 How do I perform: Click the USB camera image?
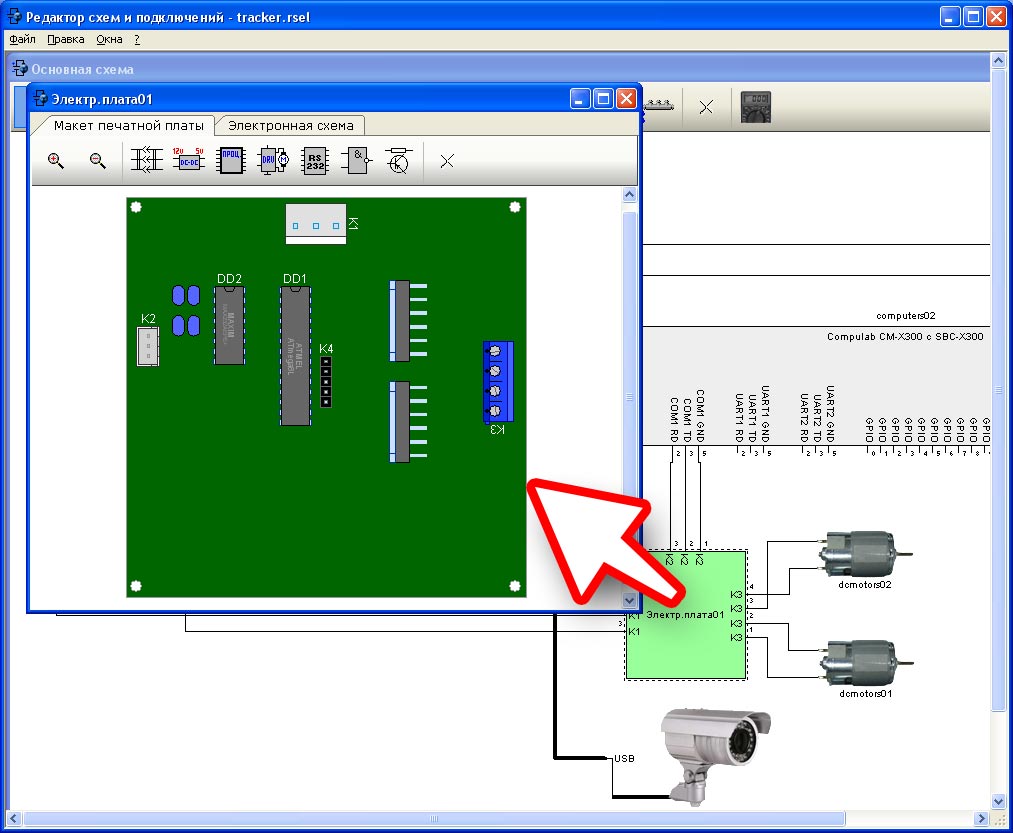tap(716, 756)
